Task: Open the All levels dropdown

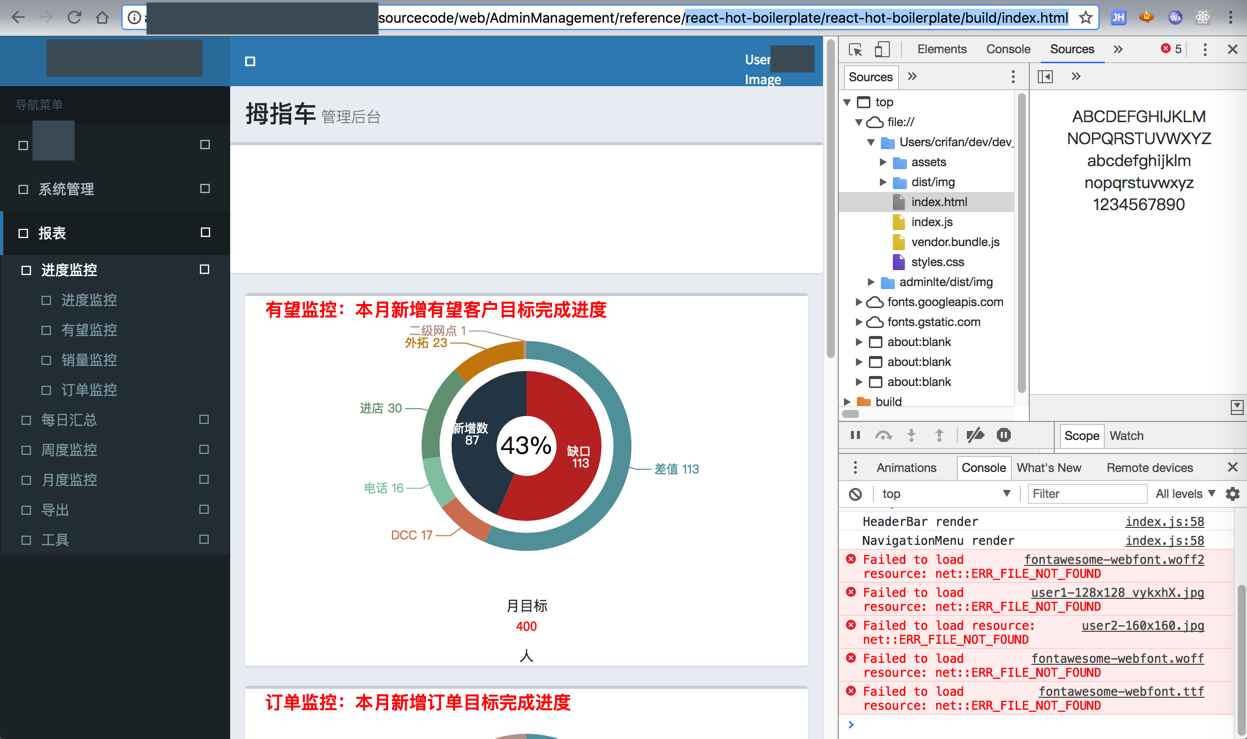Action: [1185, 494]
